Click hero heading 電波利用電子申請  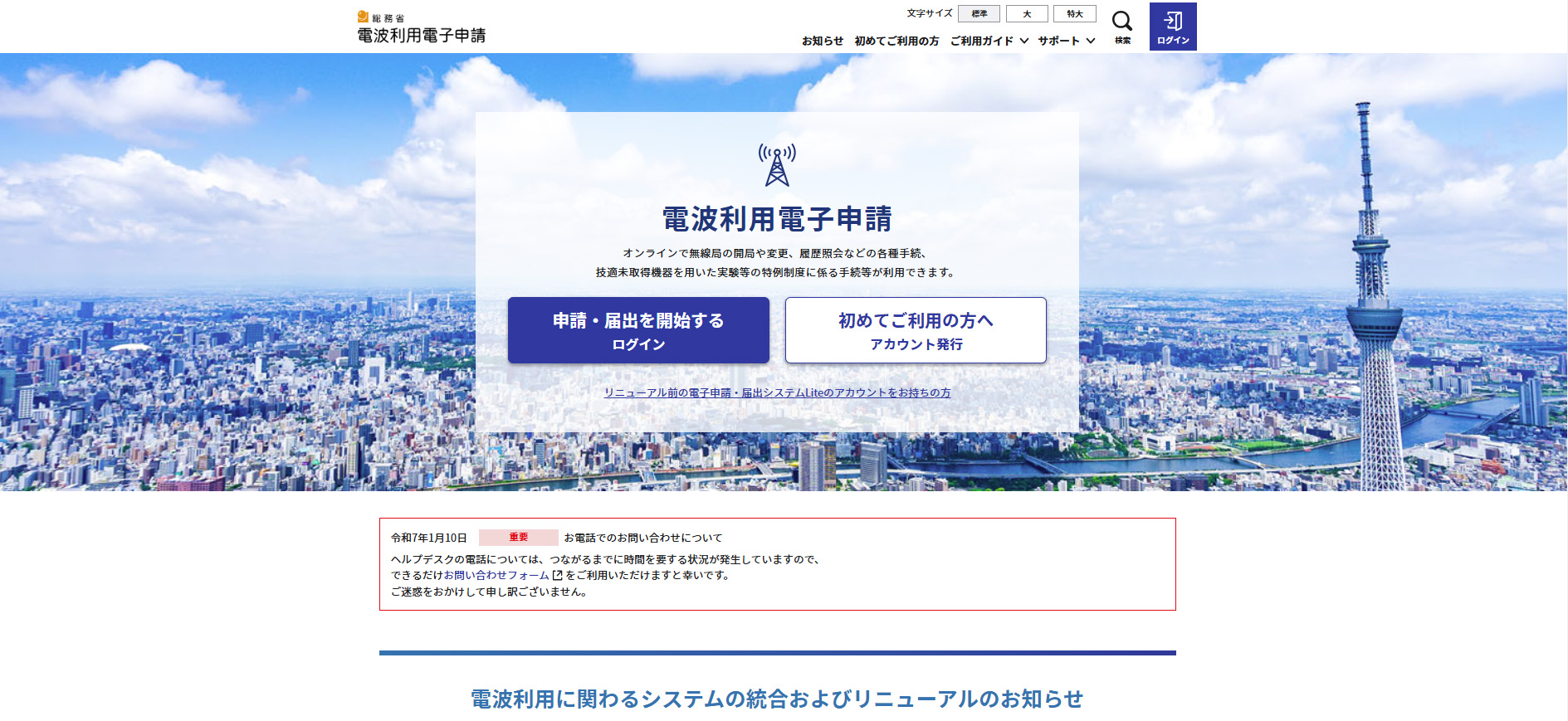tap(777, 219)
